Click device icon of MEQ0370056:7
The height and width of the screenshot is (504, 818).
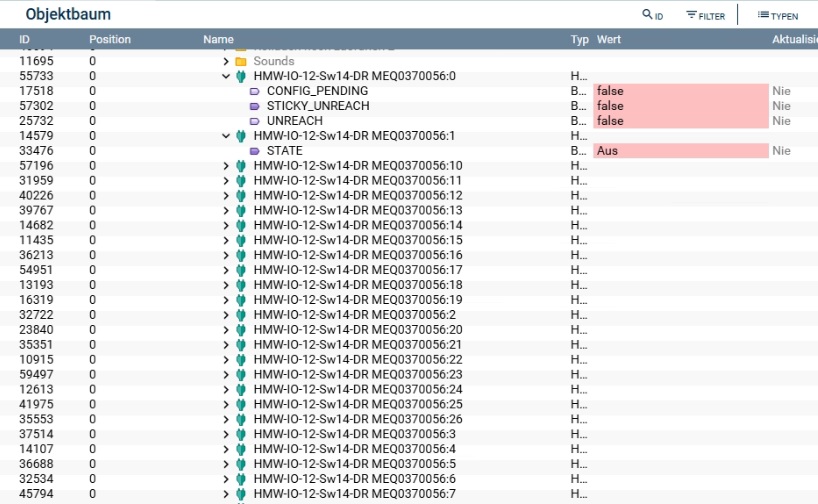click(x=240, y=495)
